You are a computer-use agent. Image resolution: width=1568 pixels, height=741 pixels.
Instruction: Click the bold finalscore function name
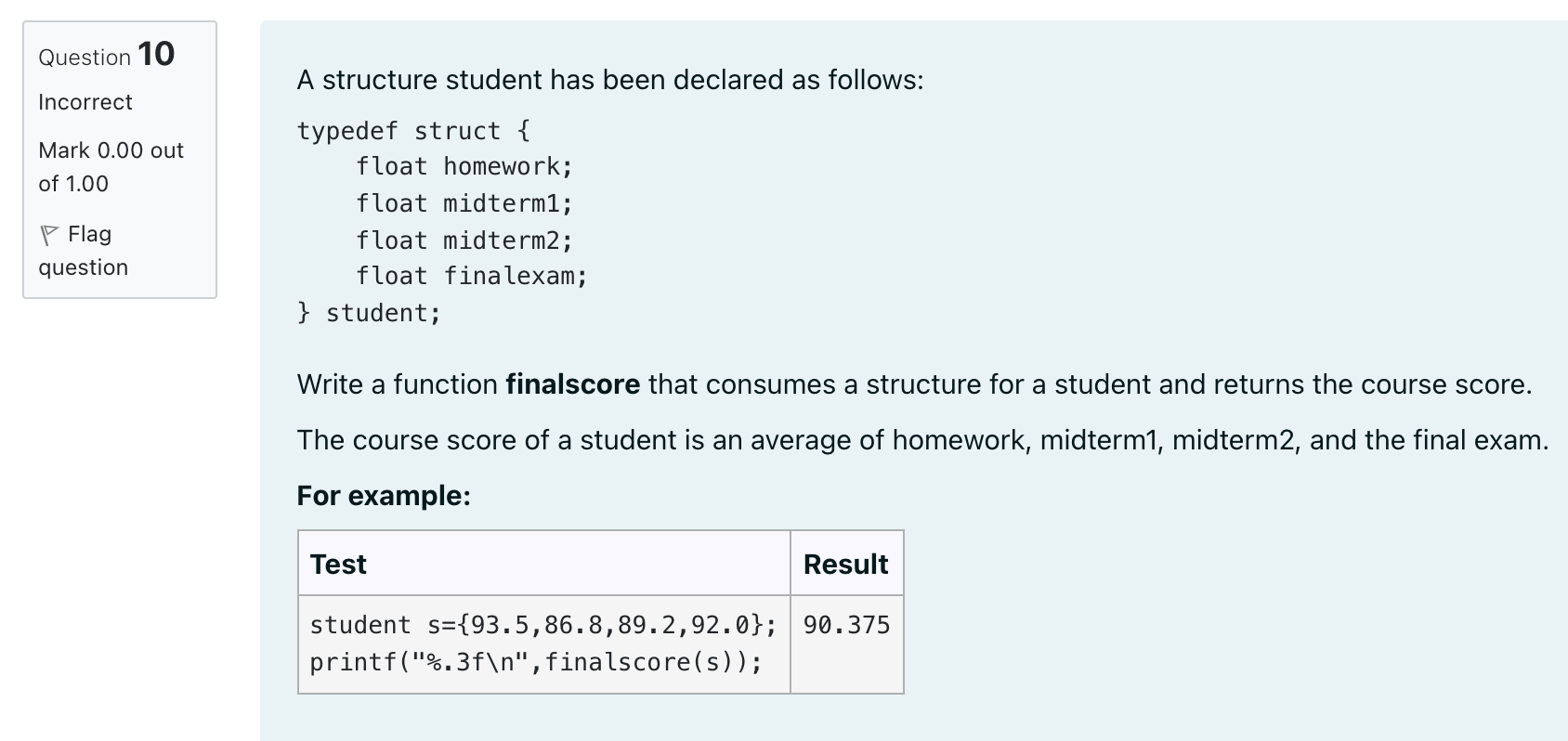(572, 384)
